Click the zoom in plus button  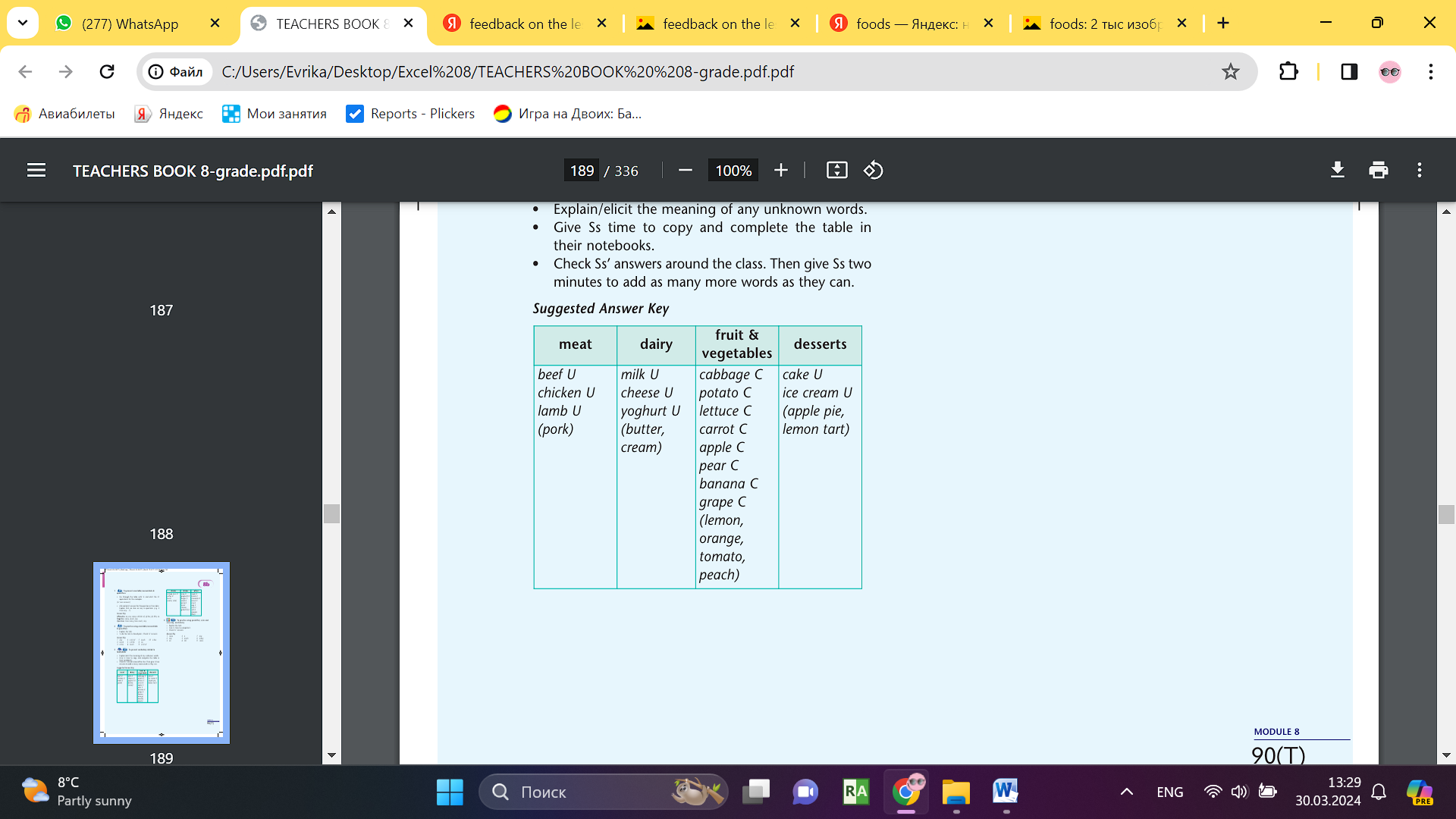(781, 171)
